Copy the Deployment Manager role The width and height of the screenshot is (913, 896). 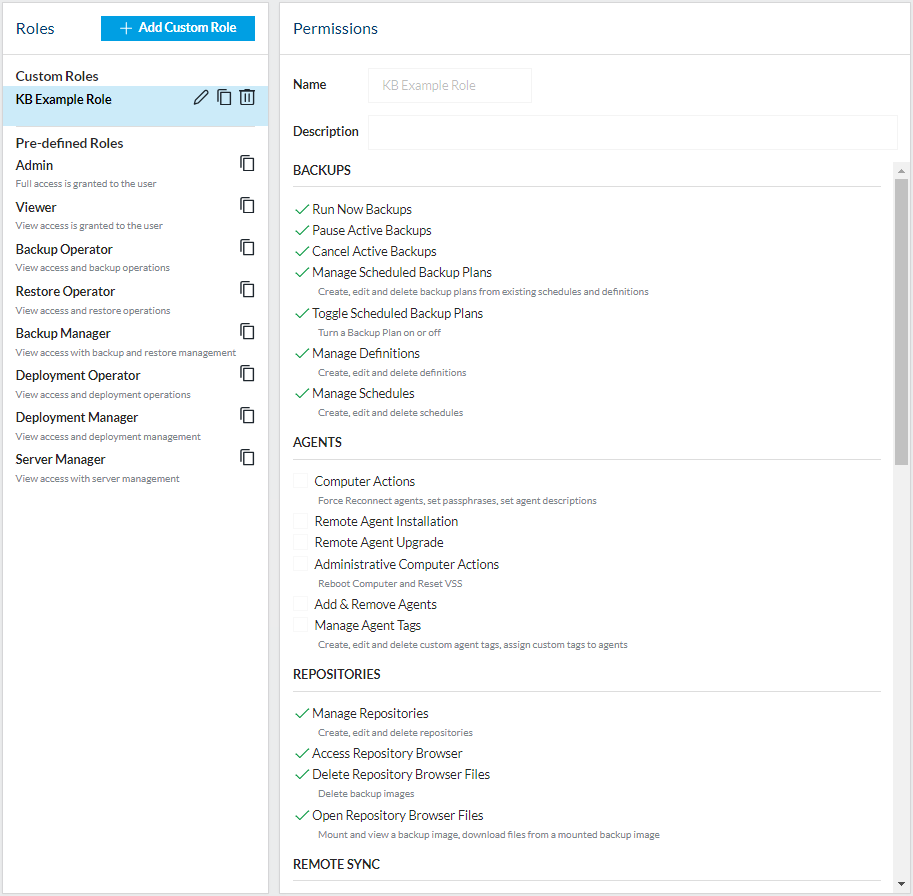[x=247, y=415]
